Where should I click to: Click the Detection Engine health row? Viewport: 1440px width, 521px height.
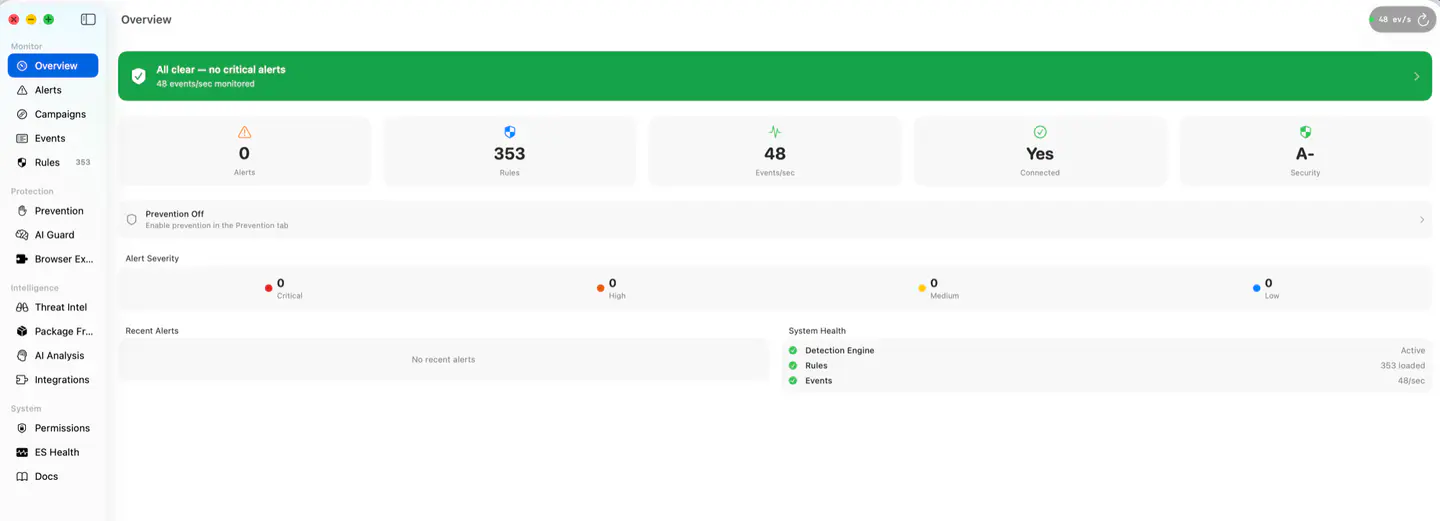[x=1107, y=351]
